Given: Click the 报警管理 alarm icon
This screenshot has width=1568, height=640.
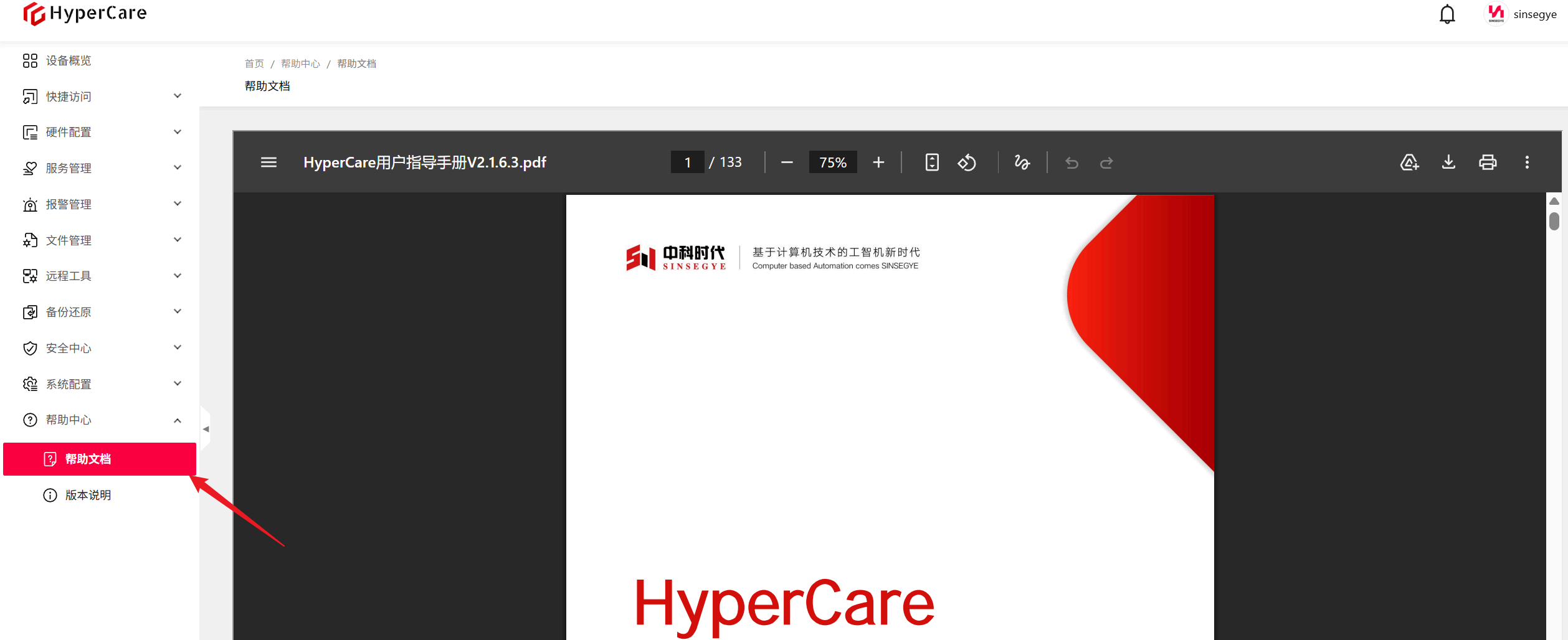Looking at the screenshot, I should tap(30, 204).
